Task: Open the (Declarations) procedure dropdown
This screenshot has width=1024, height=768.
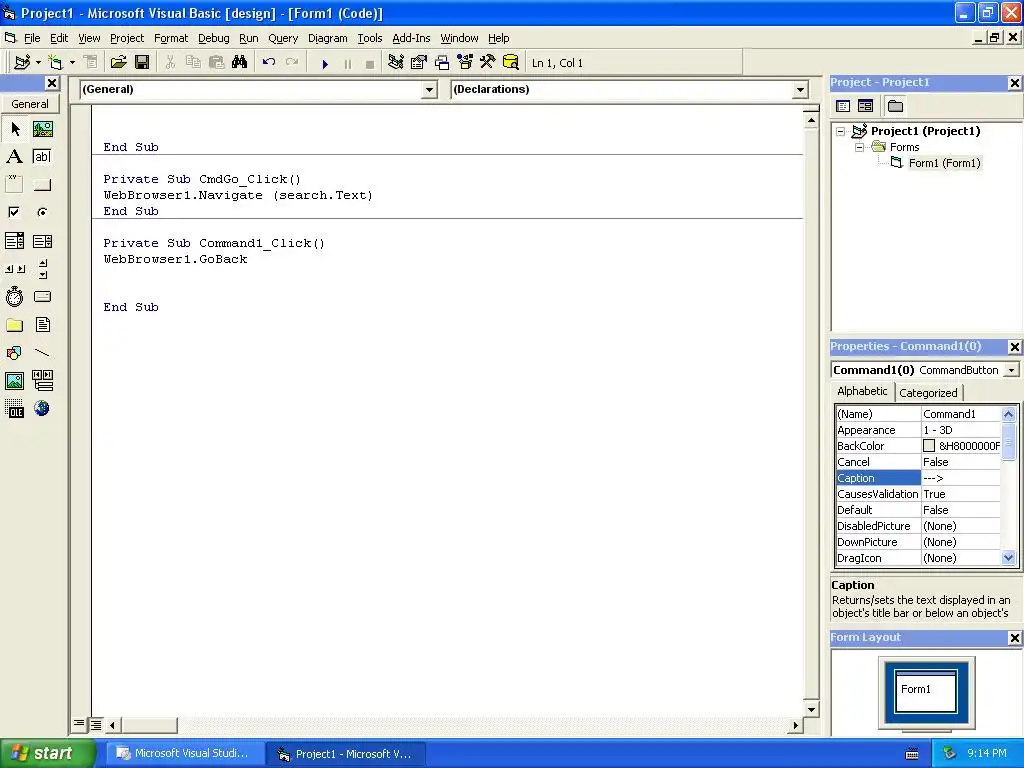Action: 801,89
